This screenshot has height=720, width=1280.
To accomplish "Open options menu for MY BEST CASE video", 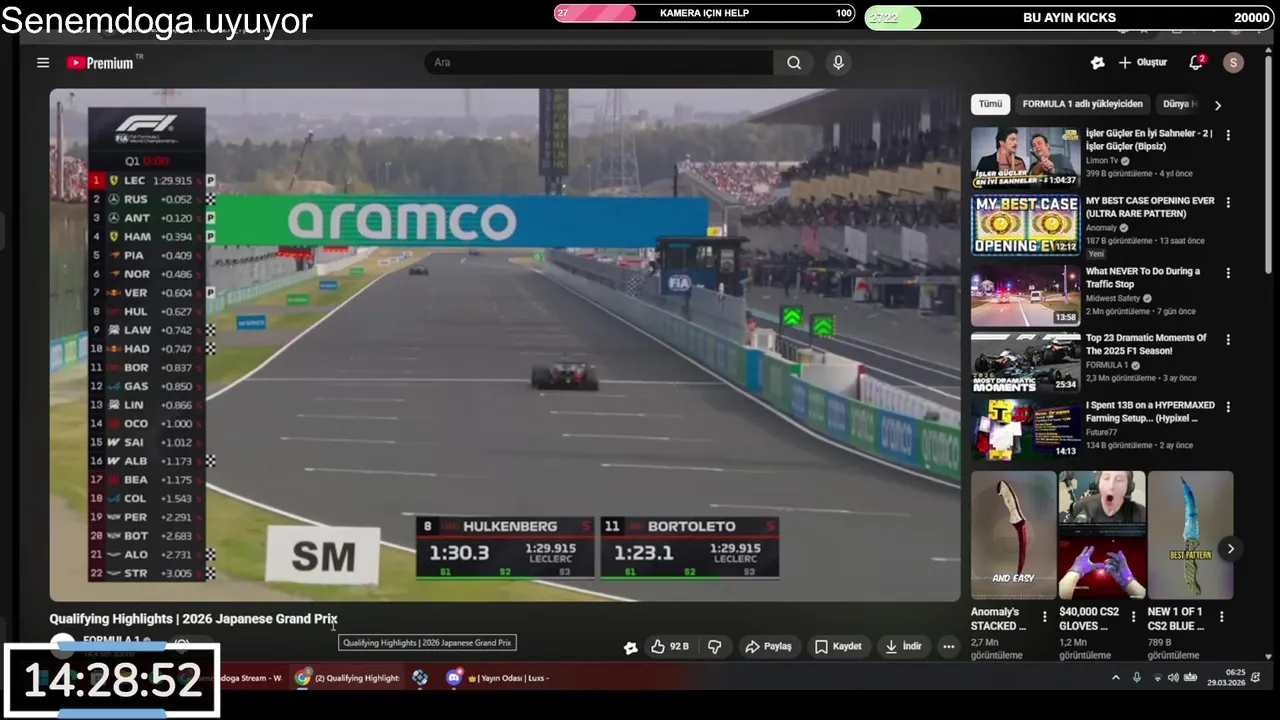I will (1228, 202).
